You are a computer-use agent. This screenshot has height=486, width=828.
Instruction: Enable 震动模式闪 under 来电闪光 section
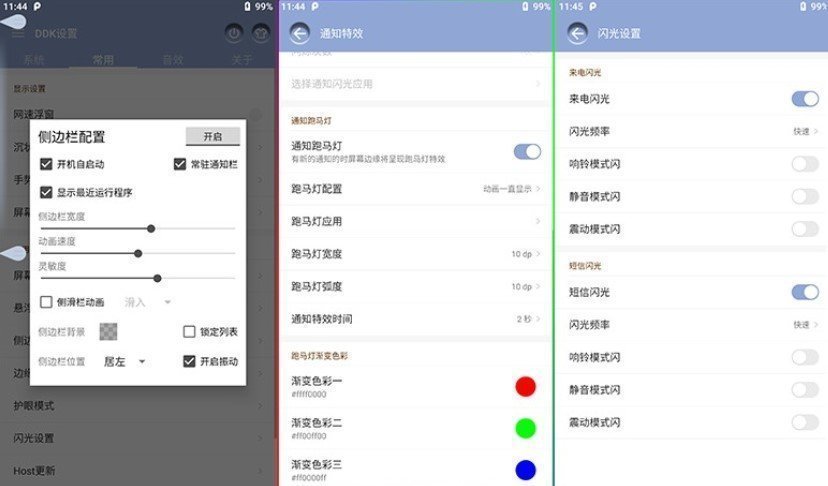pyautogui.click(x=805, y=229)
